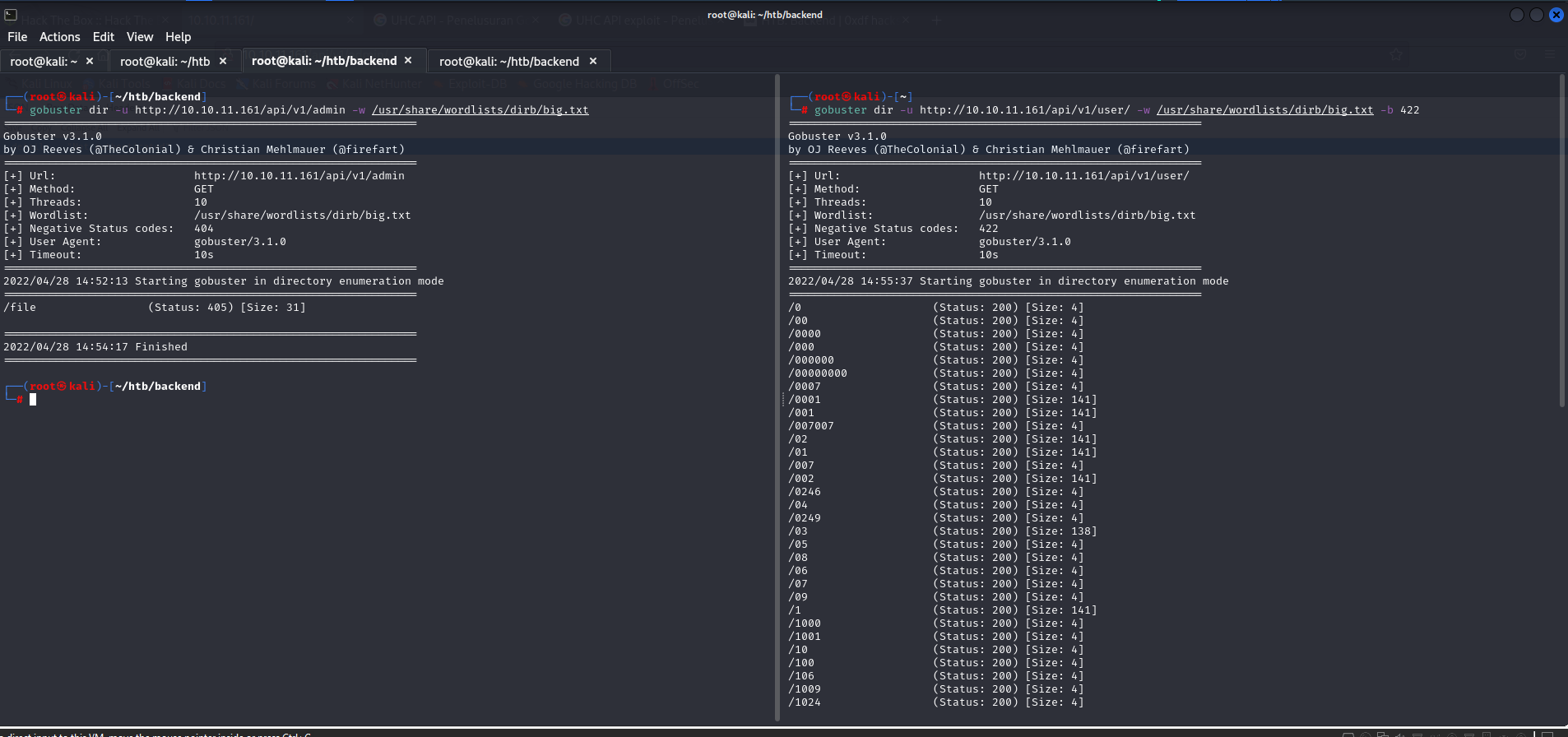This screenshot has height=737, width=1568.
Task: Click the '/1009' result row
Action: [x=936, y=689]
